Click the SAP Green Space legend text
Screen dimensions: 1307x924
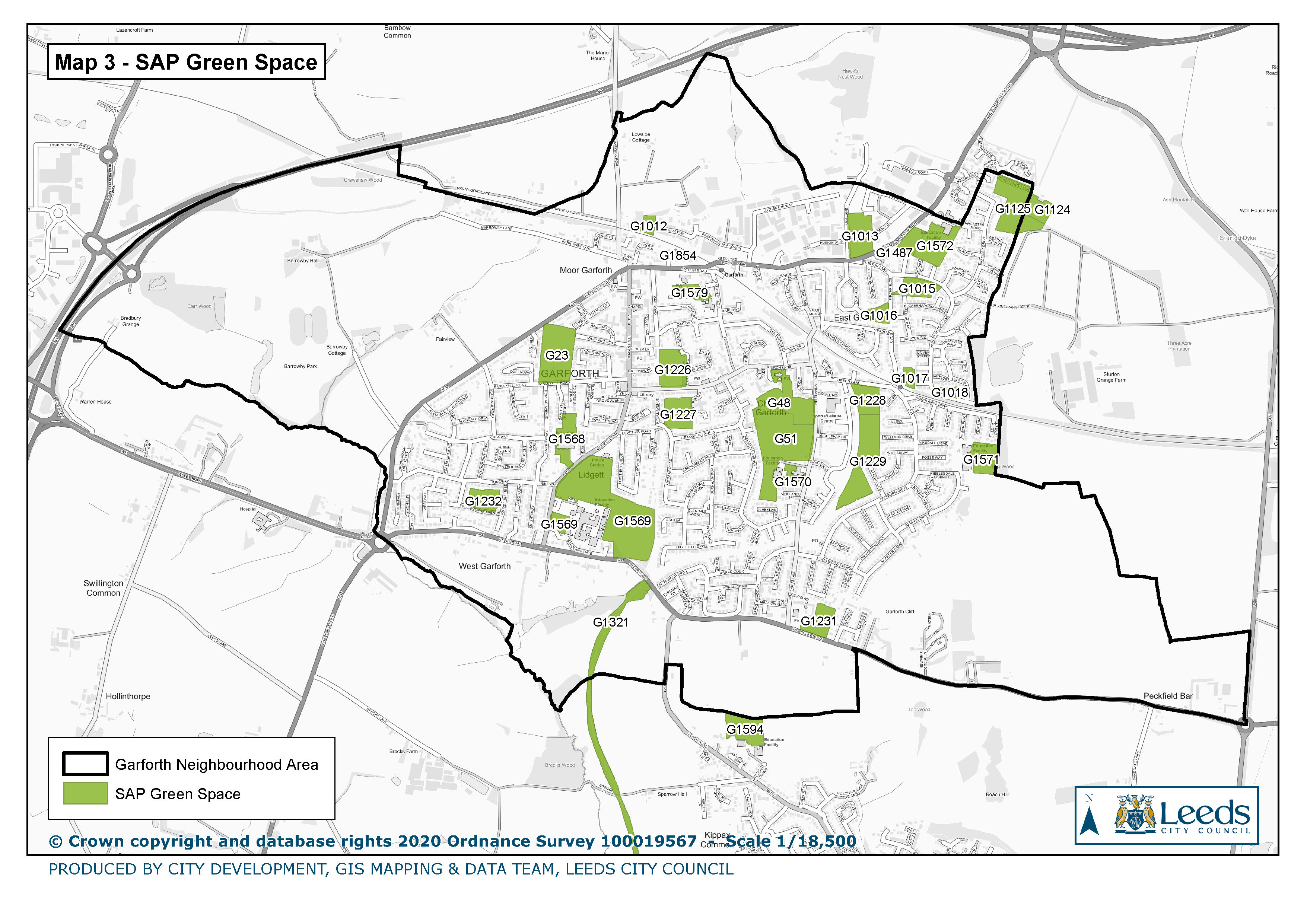[x=178, y=794]
